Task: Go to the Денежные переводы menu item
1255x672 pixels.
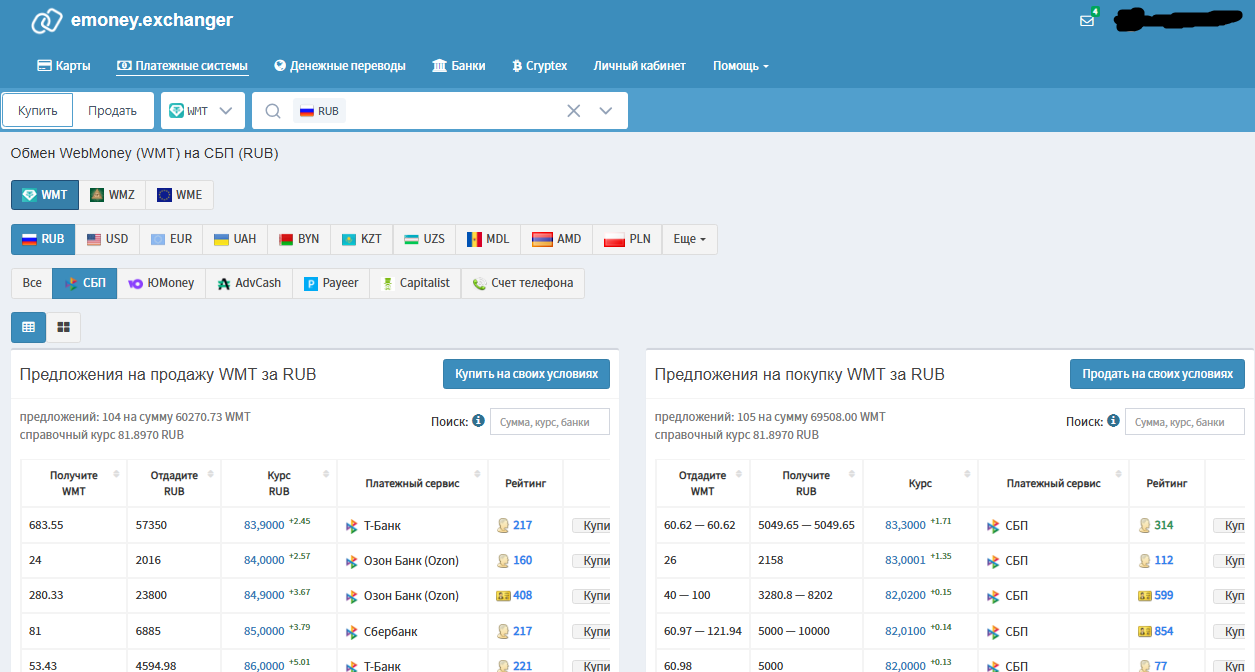Action: tap(340, 66)
